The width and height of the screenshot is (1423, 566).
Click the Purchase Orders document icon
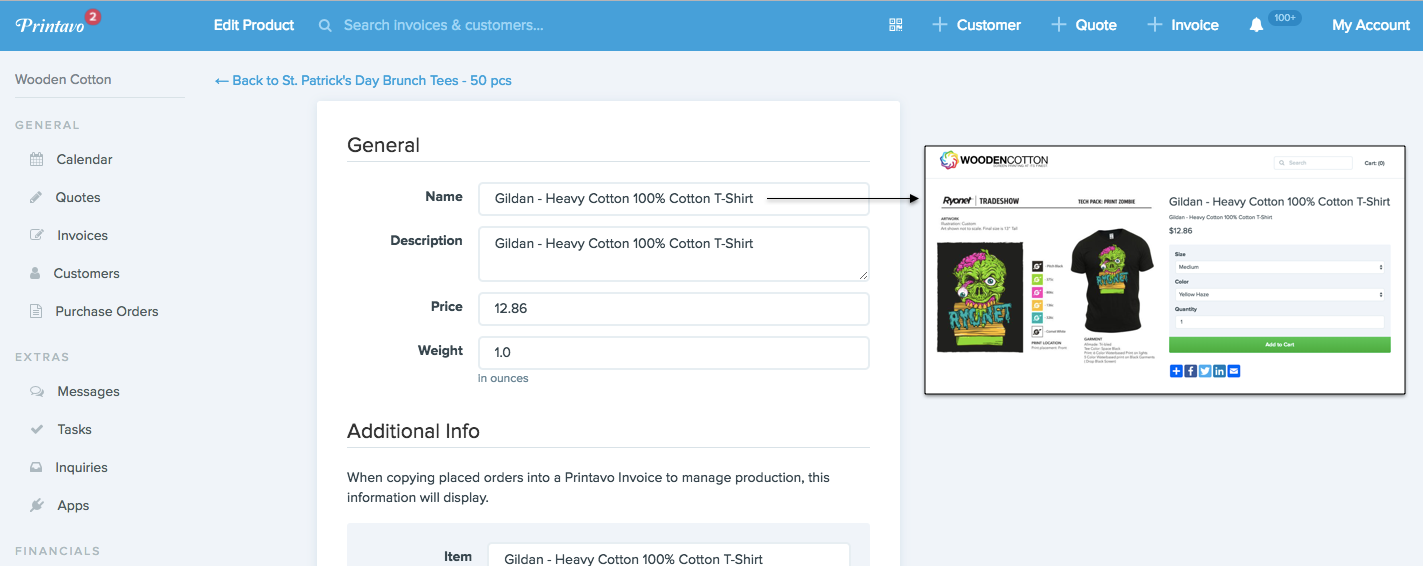pos(36,311)
